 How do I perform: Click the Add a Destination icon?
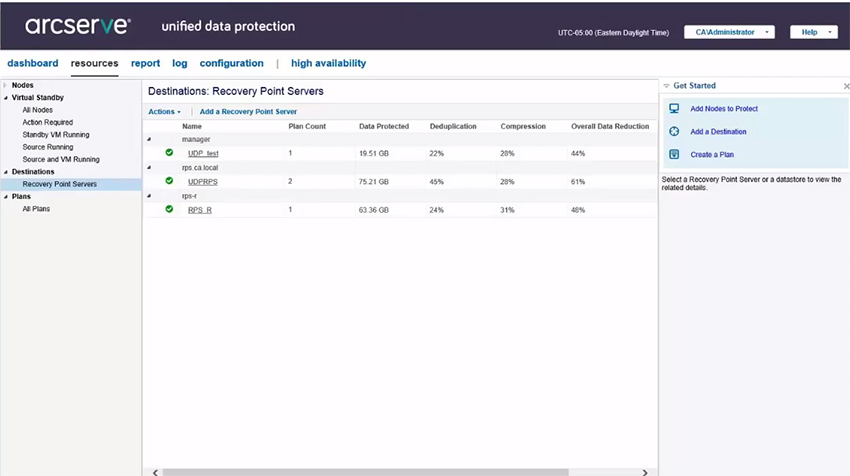[x=674, y=131]
